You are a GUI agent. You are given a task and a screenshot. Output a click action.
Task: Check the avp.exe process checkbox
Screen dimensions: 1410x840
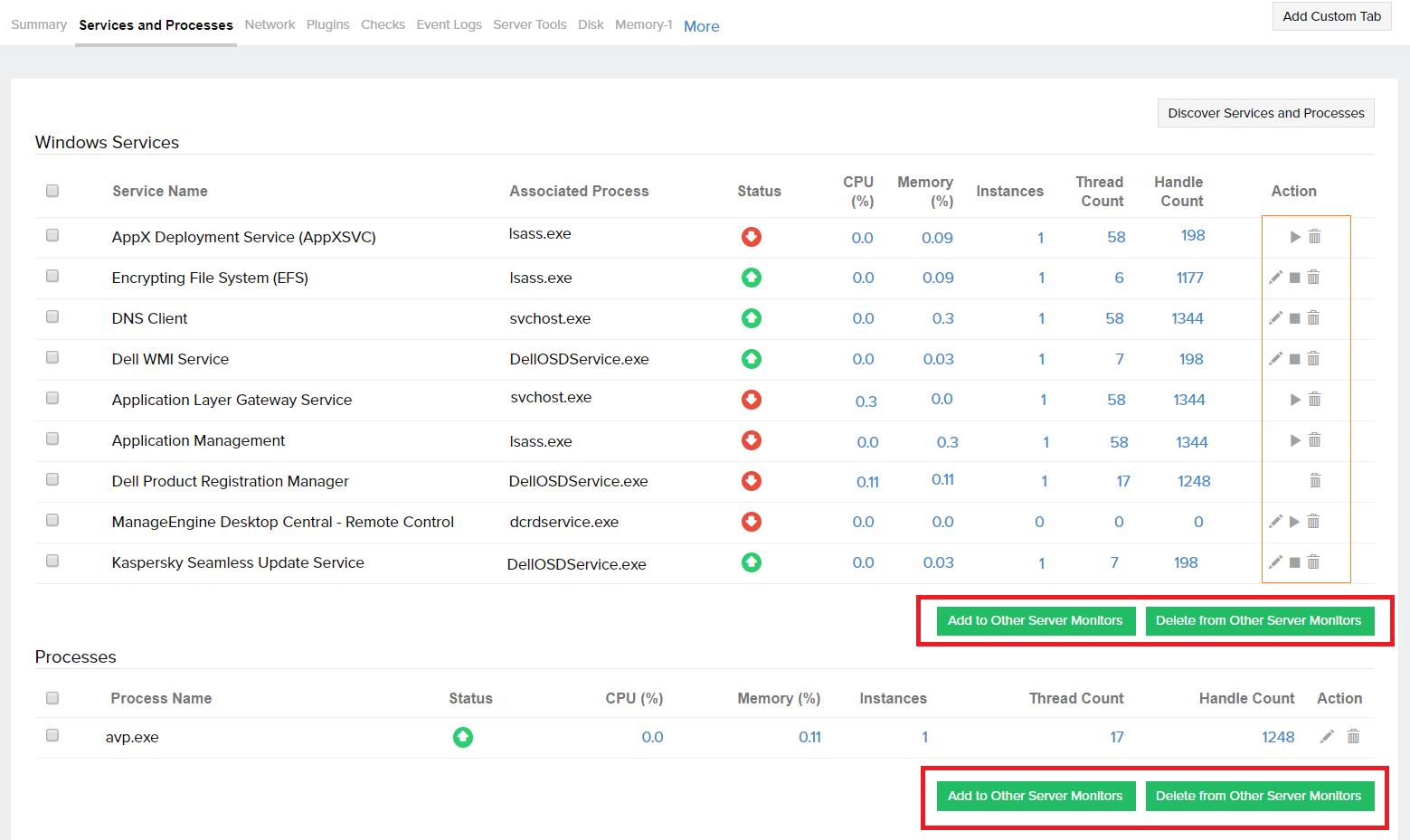point(52,735)
